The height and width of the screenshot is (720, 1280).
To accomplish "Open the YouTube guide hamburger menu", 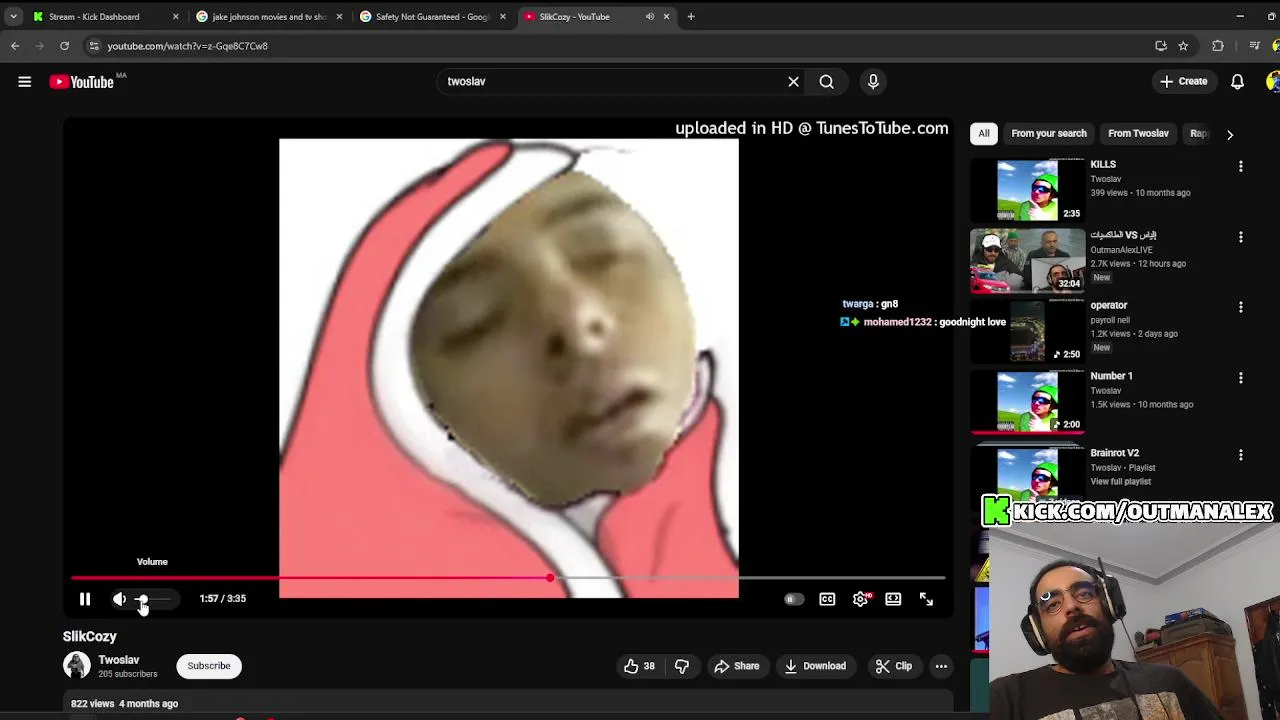I will (x=24, y=82).
